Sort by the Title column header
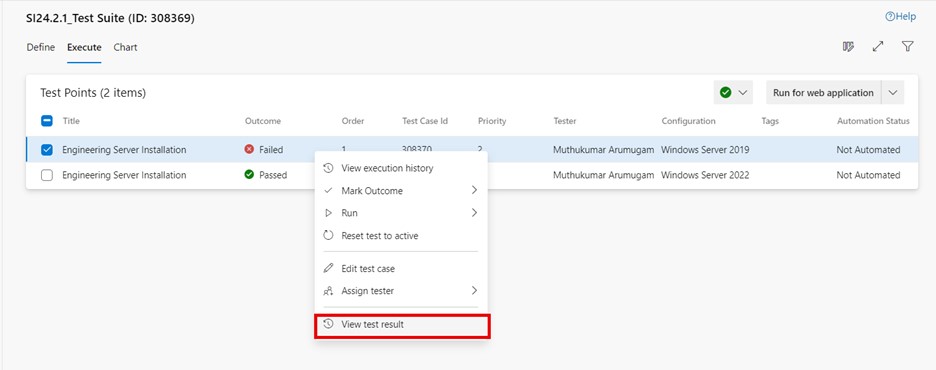Viewport: 936px width, 370px height. [x=71, y=121]
